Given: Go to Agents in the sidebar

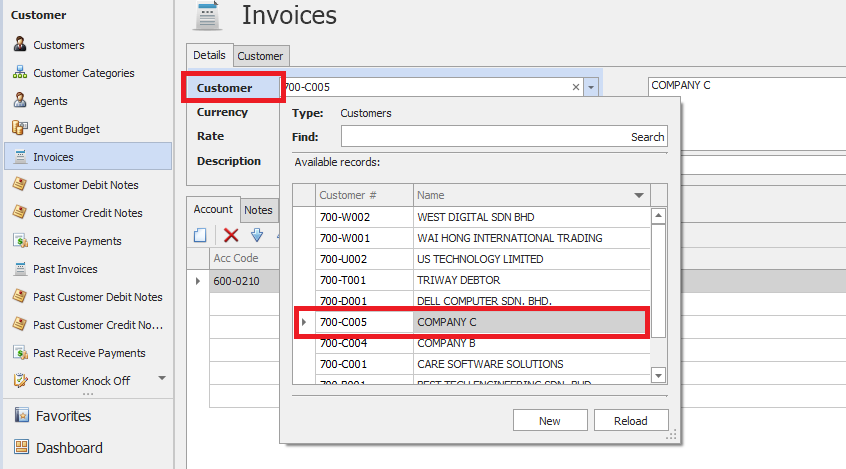Looking at the screenshot, I should (x=50, y=101).
